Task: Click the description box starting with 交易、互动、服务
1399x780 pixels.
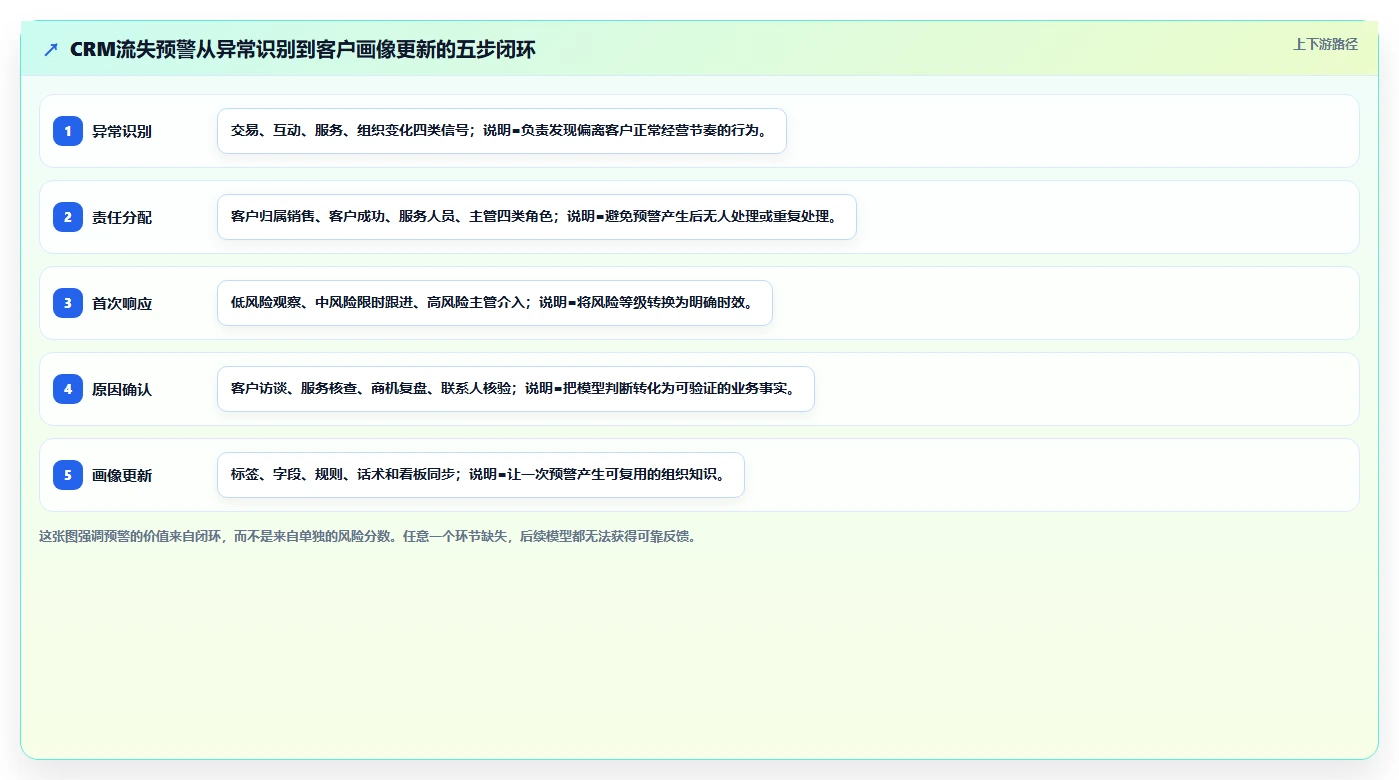Action: (502, 131)
